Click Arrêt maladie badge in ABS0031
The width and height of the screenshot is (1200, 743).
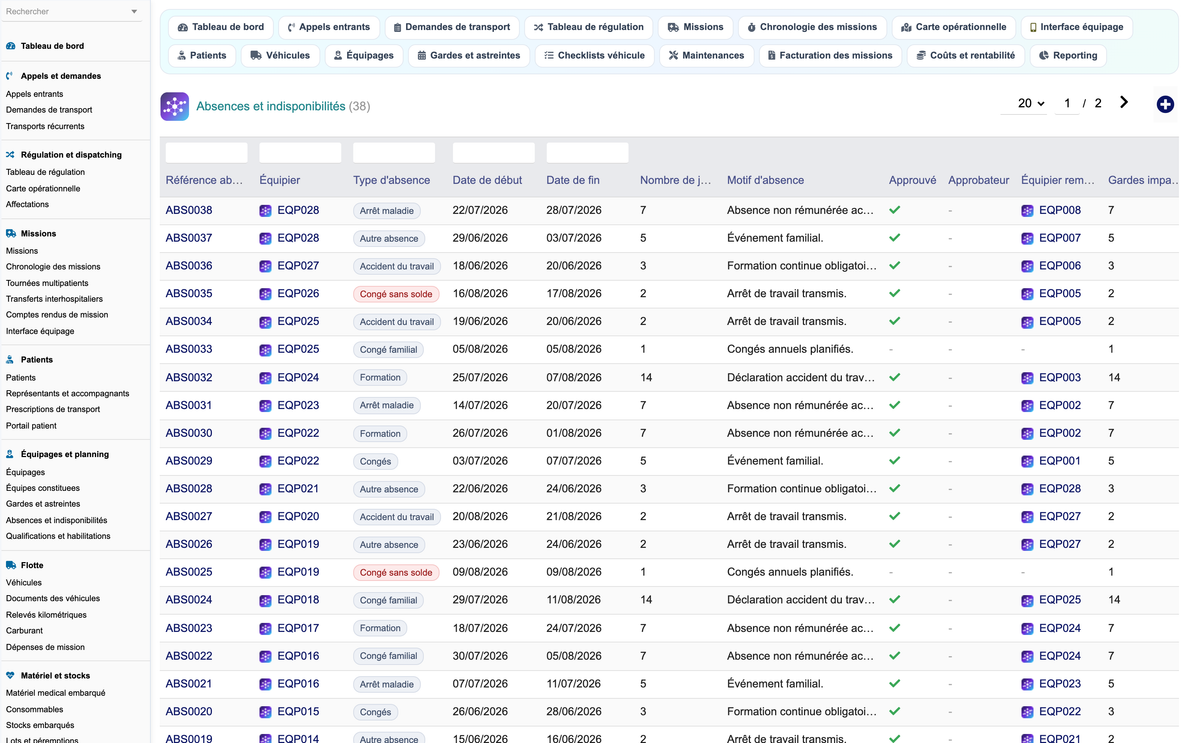(x=386, y=406)
